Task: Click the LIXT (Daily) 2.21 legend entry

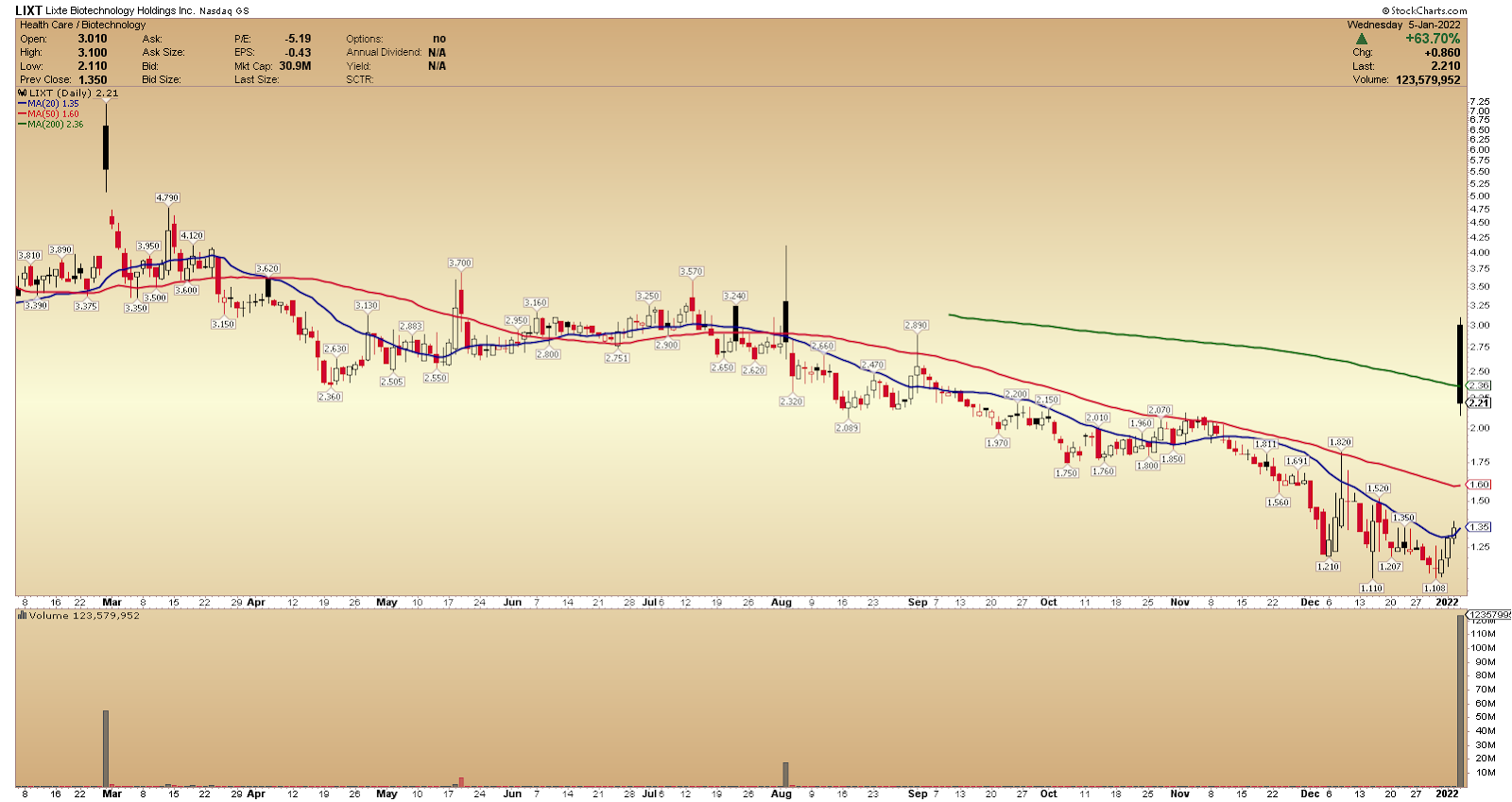Action: [x=74, y=94]
